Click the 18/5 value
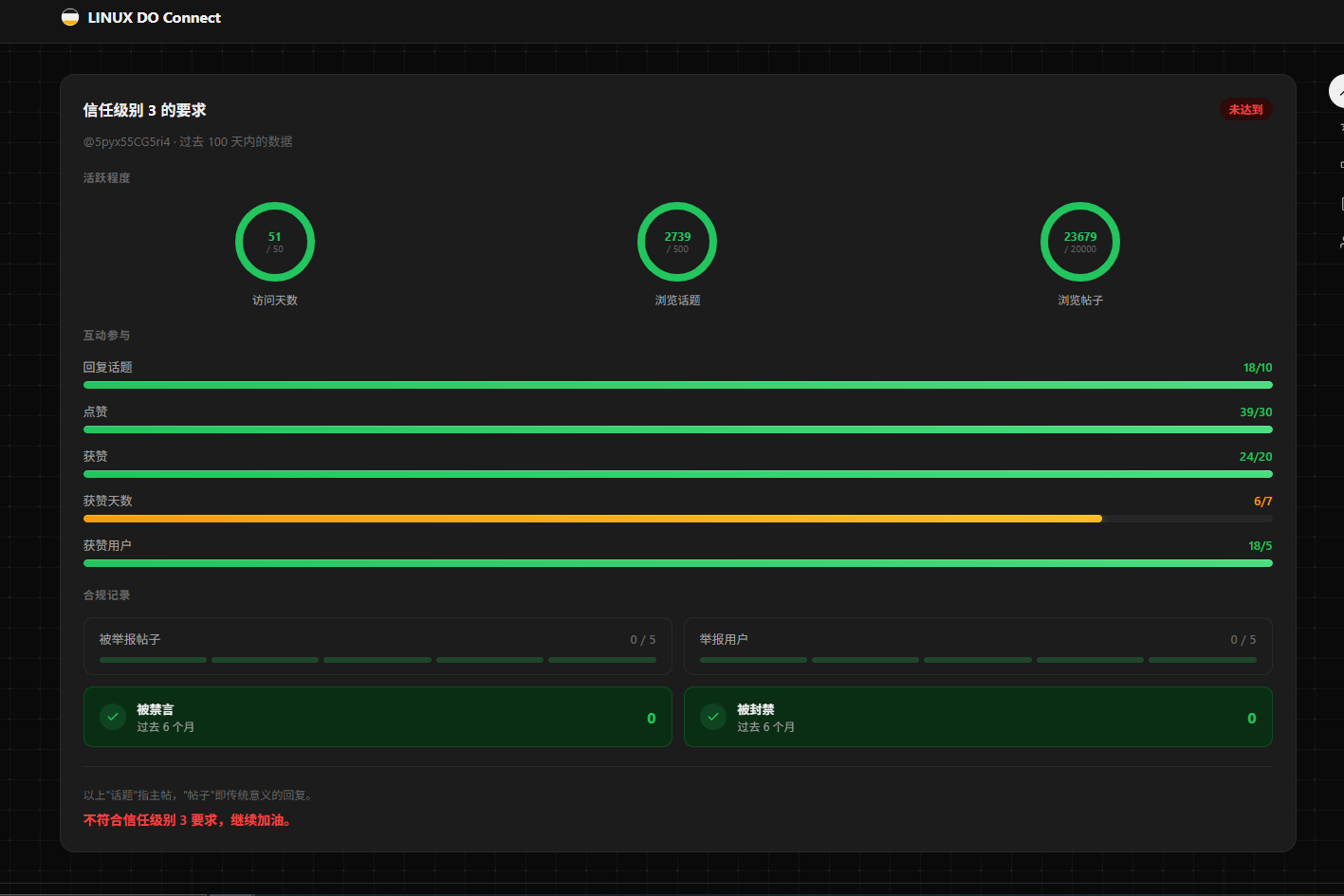The image size is (1344, 896). pyautogui.click(x=1261, y=546)
